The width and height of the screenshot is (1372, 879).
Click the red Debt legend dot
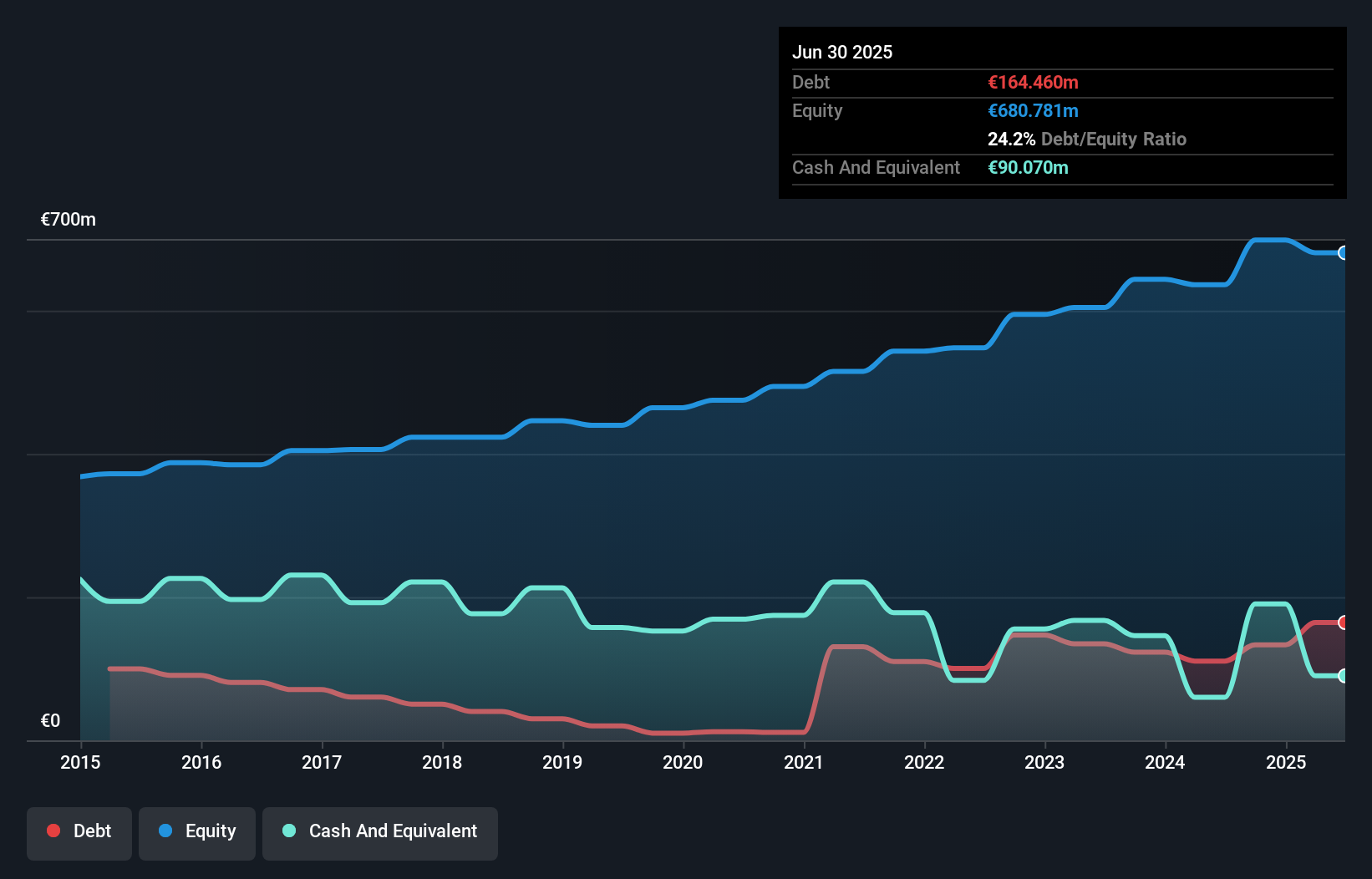(x=53, y=831)
